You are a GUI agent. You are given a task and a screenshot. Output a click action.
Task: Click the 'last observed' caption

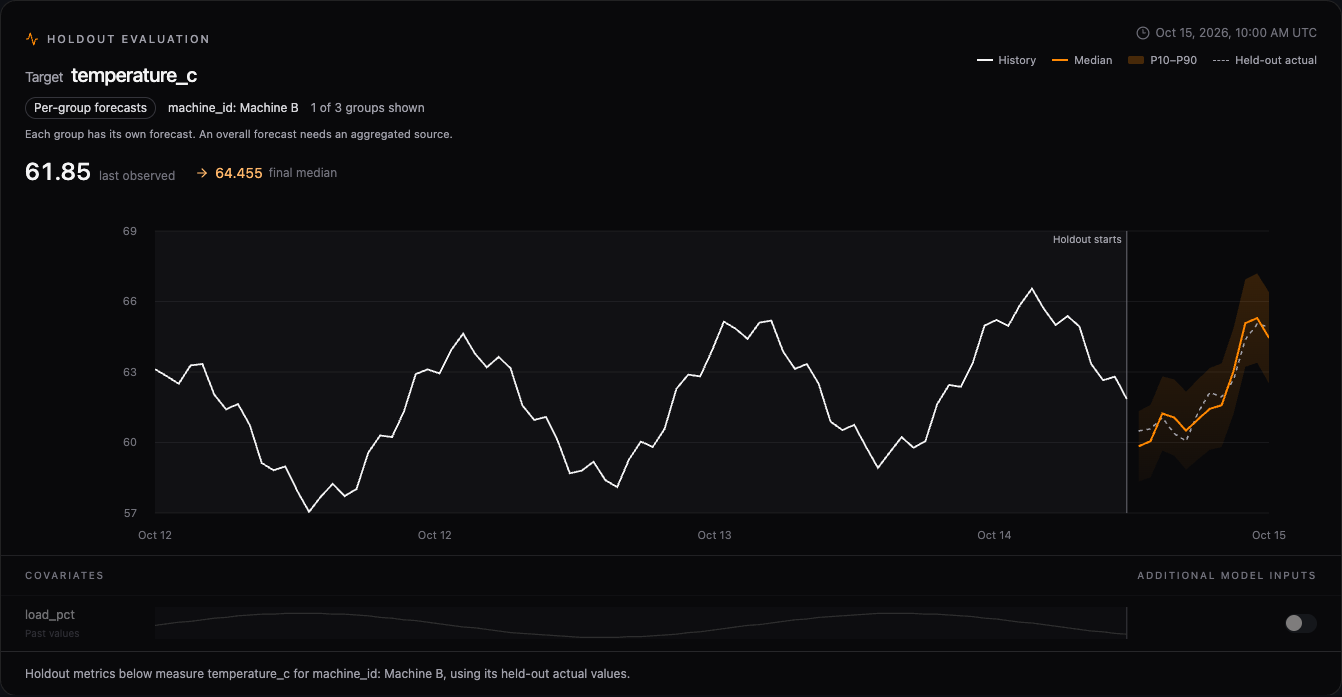(137, 176)
